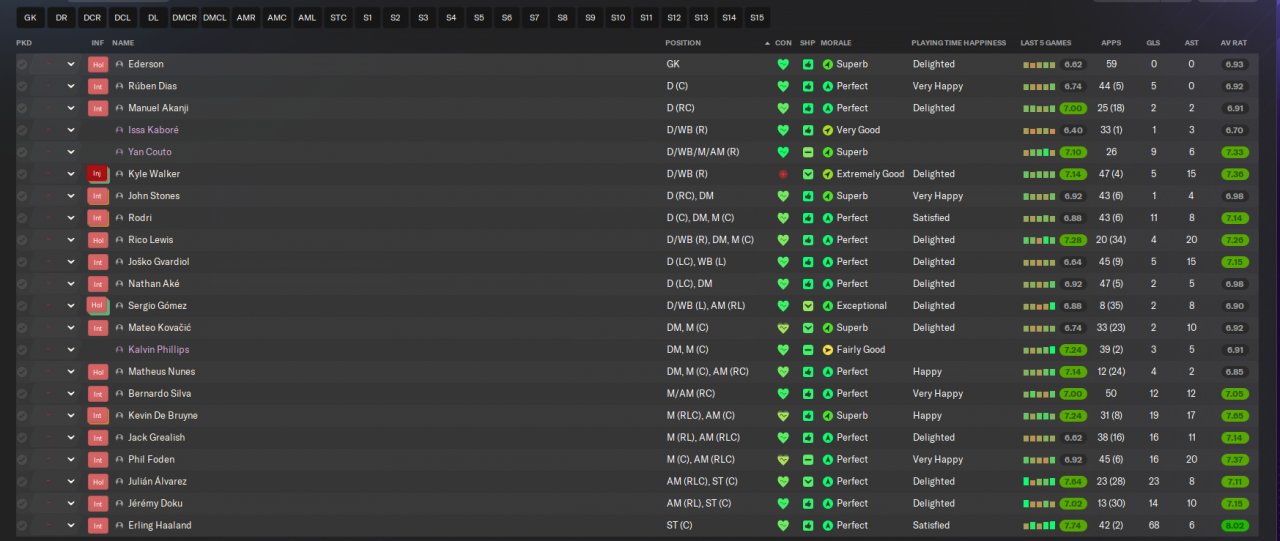The width and height of the screenshot is (1280, 541).
Task: Open Yan Couto's player profile
Action: coord(150,152)
